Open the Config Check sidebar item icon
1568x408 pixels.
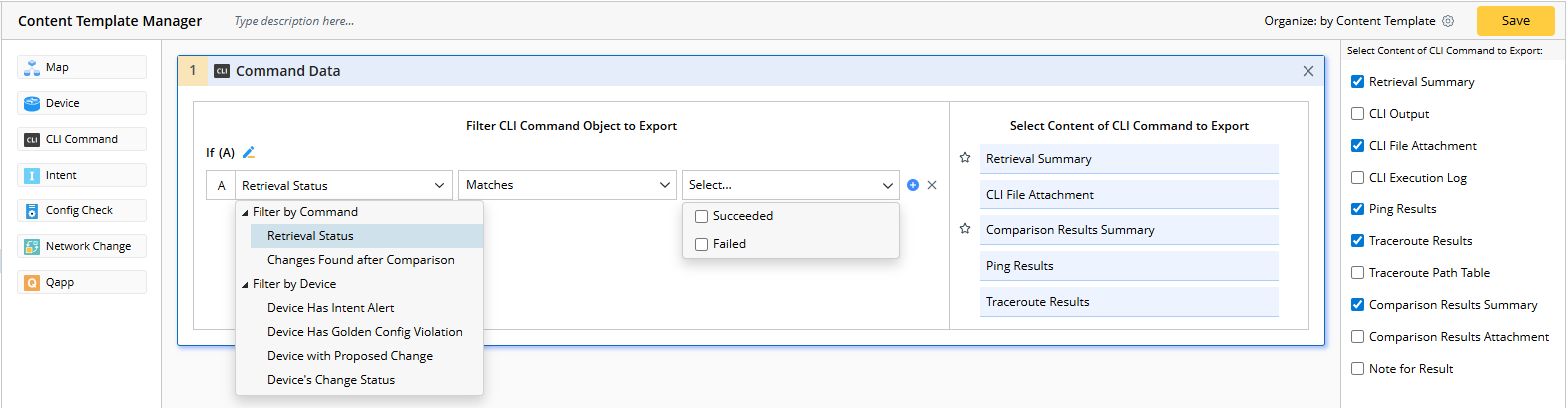[32, 211]
